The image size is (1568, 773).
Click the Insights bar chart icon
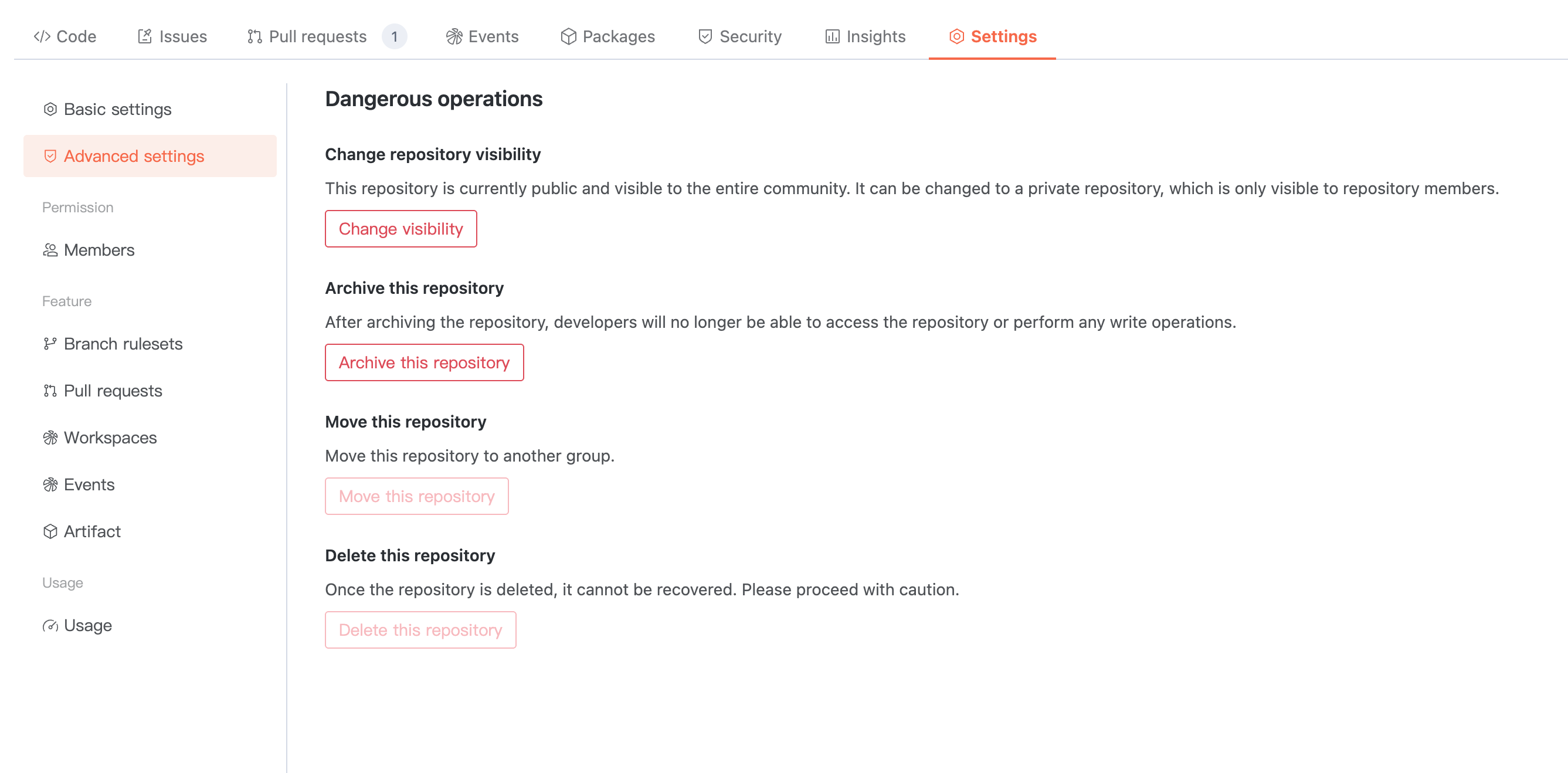click(x=831, y=36)
